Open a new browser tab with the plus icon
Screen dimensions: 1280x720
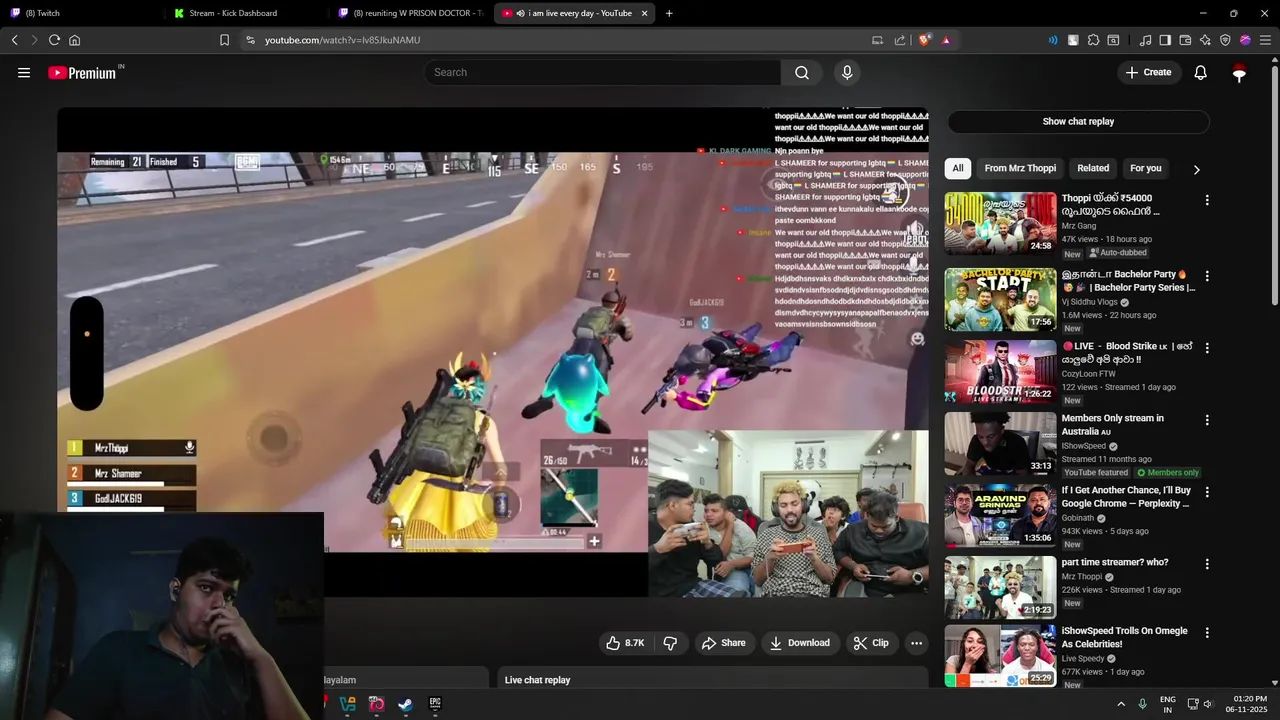pos(669,13)
